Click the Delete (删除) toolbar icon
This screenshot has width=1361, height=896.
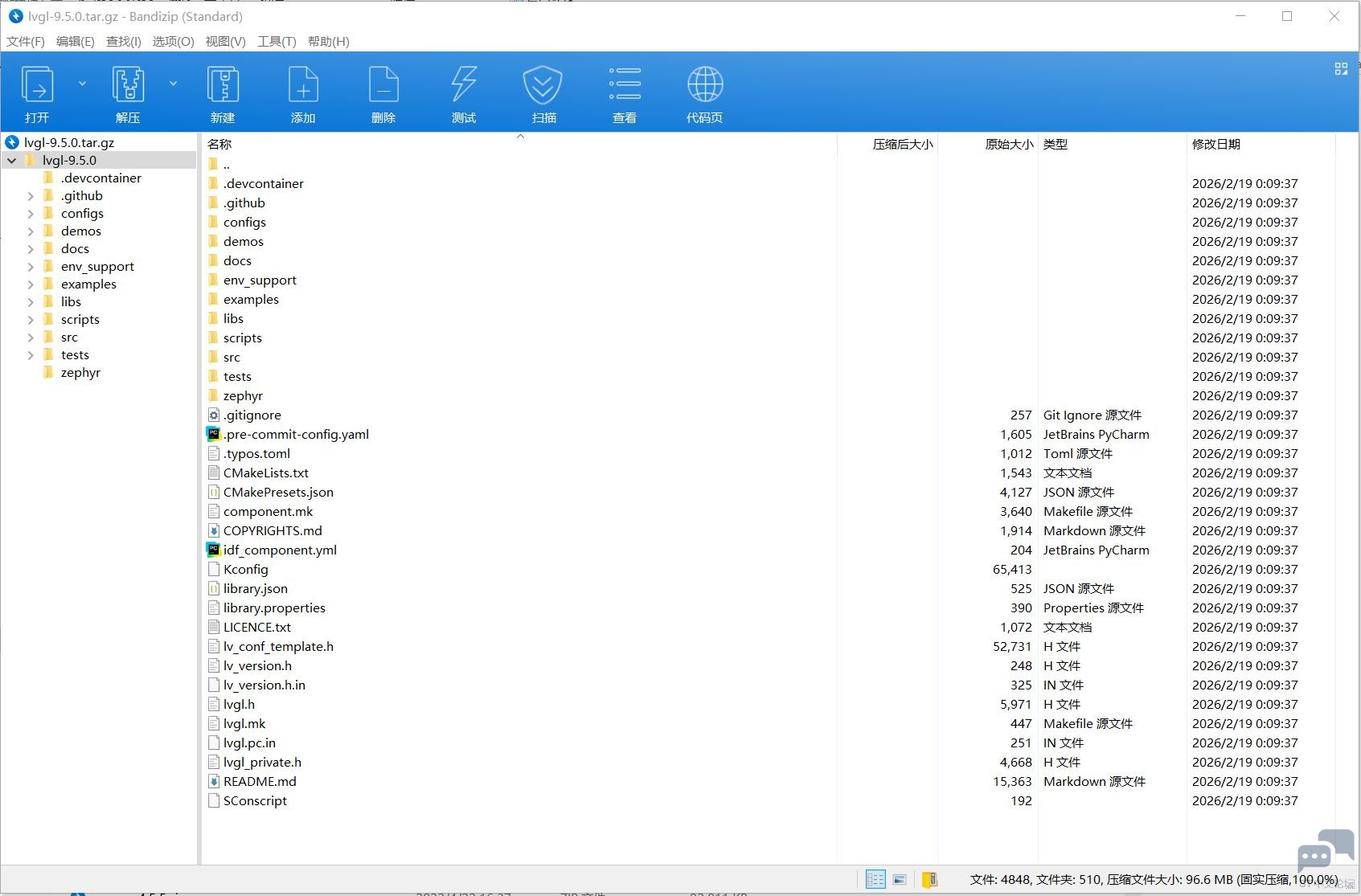[x=383, y=84]
